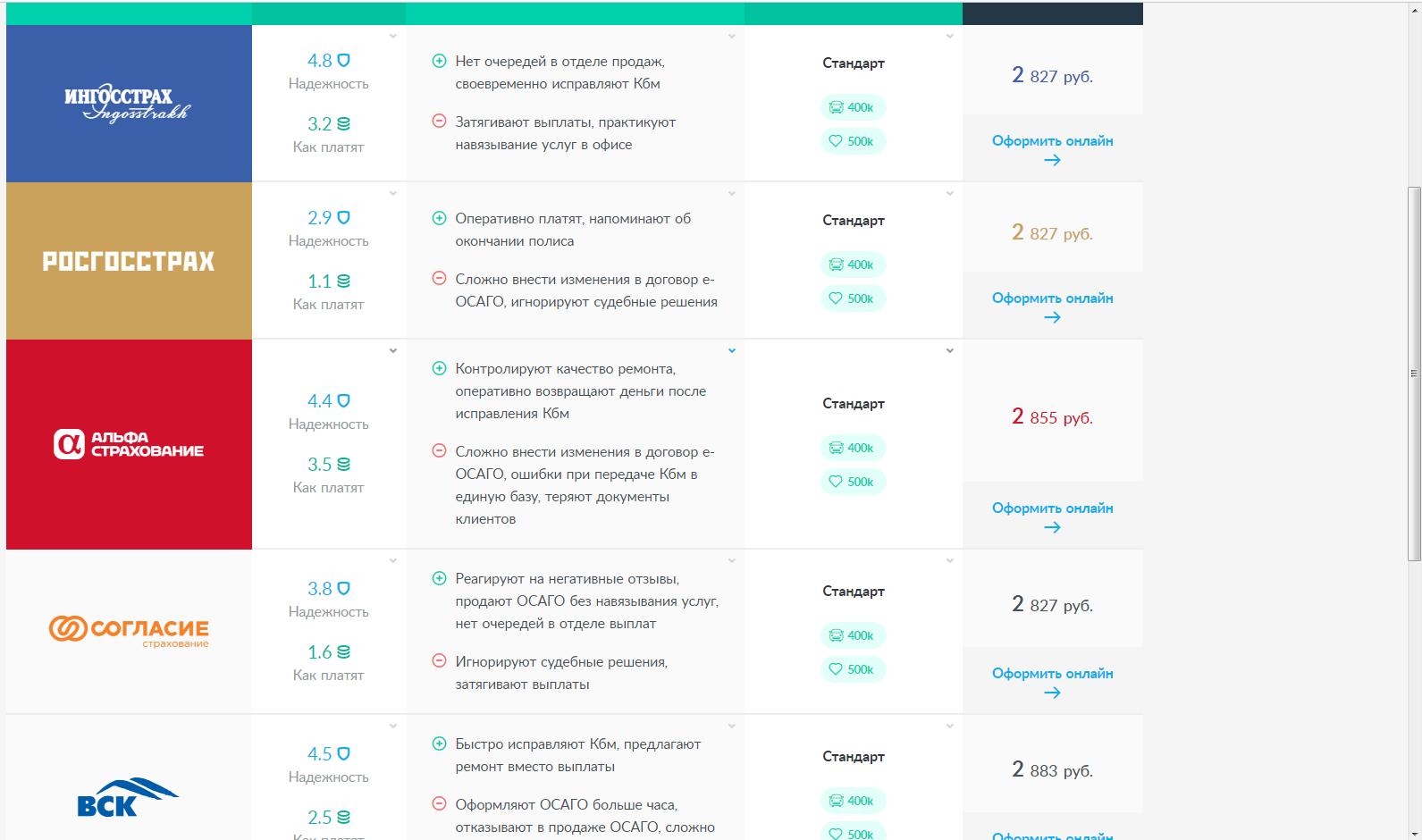Click the coins icon next to 1.1 rating
1422x840 pixels.
pos(343,281)
